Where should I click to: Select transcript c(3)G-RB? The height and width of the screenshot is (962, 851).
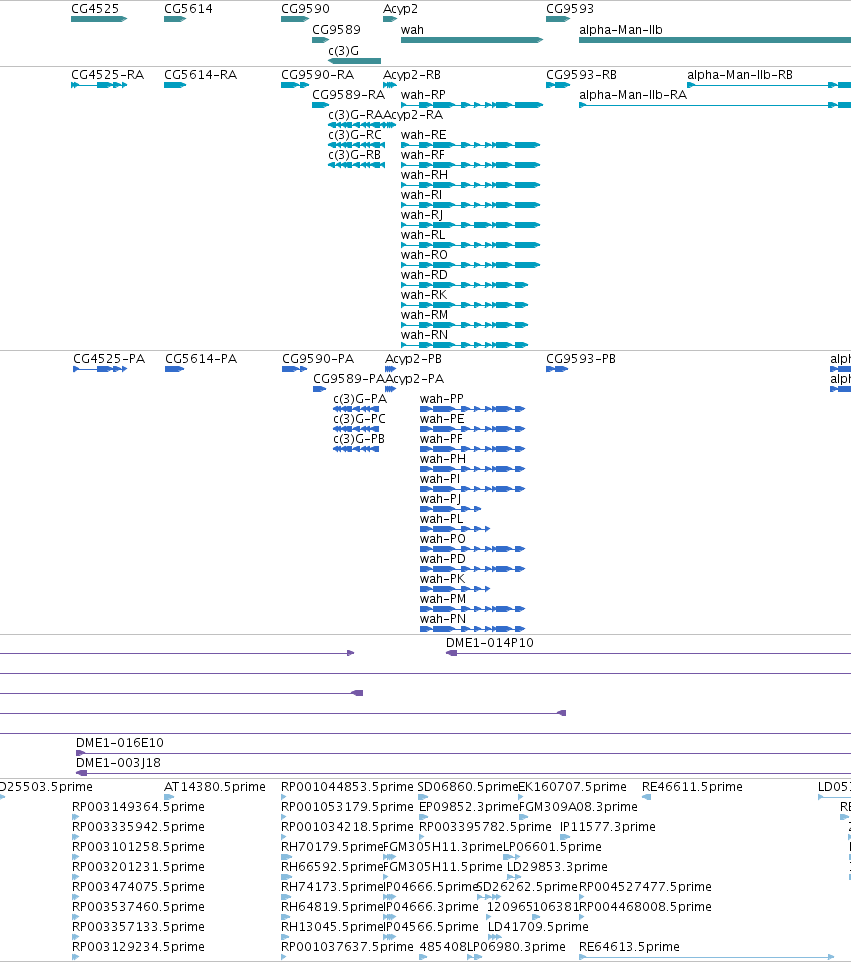coord(355,155)
